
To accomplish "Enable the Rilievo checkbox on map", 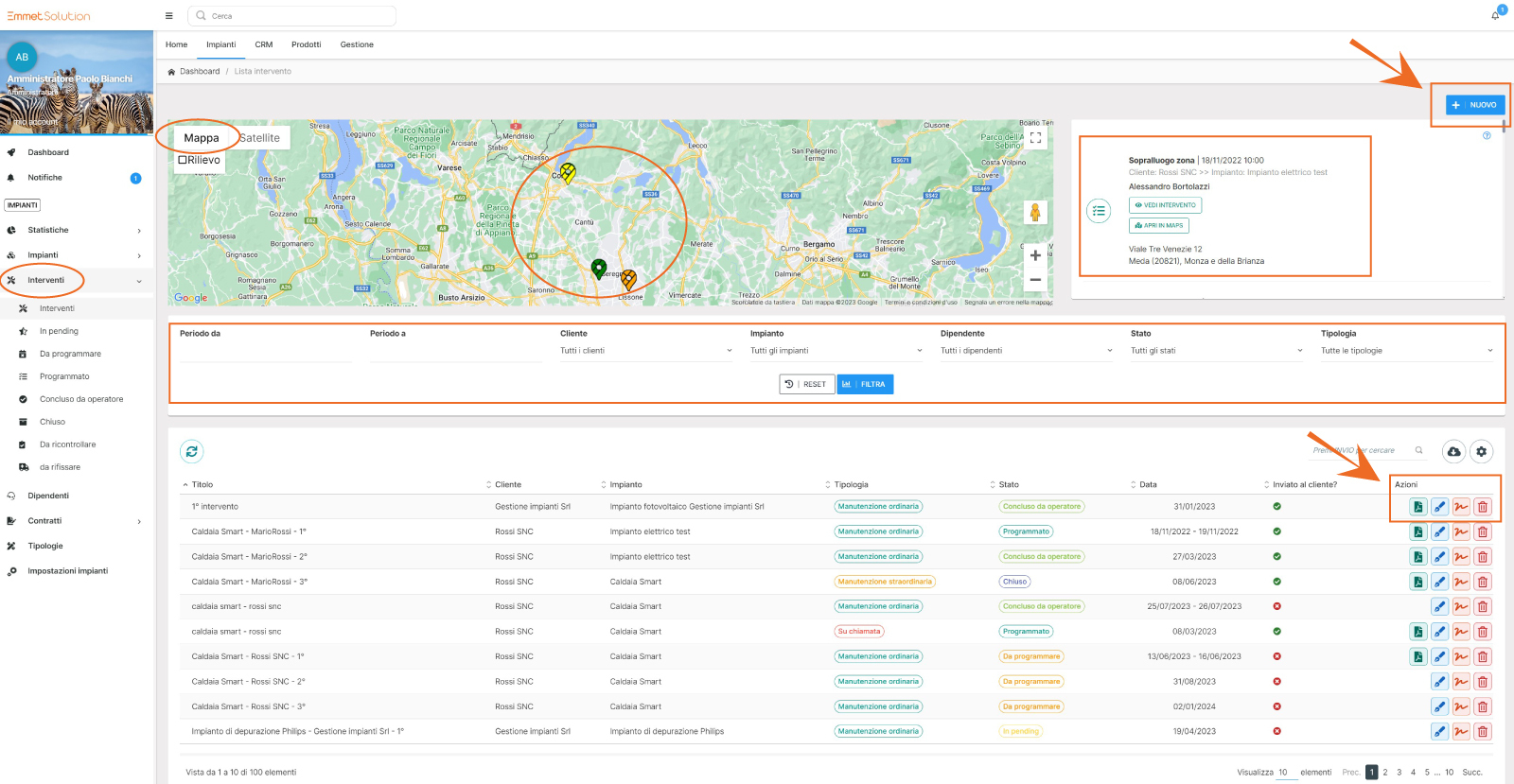I will (x=183, y=161).
